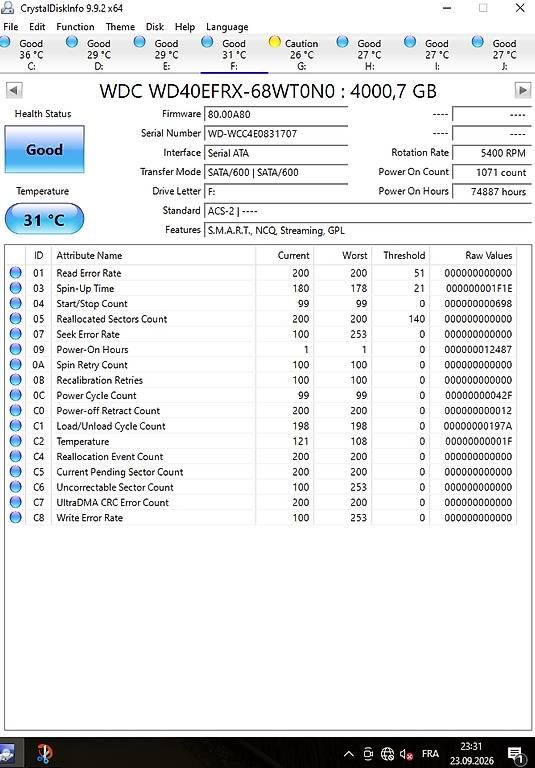Click status icon for Power Cycle Count

pos(16,395)
